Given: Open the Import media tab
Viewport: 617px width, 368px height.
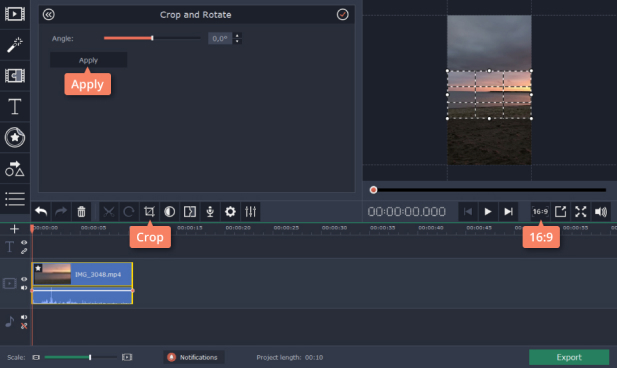Looking at the screenshot, I should click(x=15, y=14).
